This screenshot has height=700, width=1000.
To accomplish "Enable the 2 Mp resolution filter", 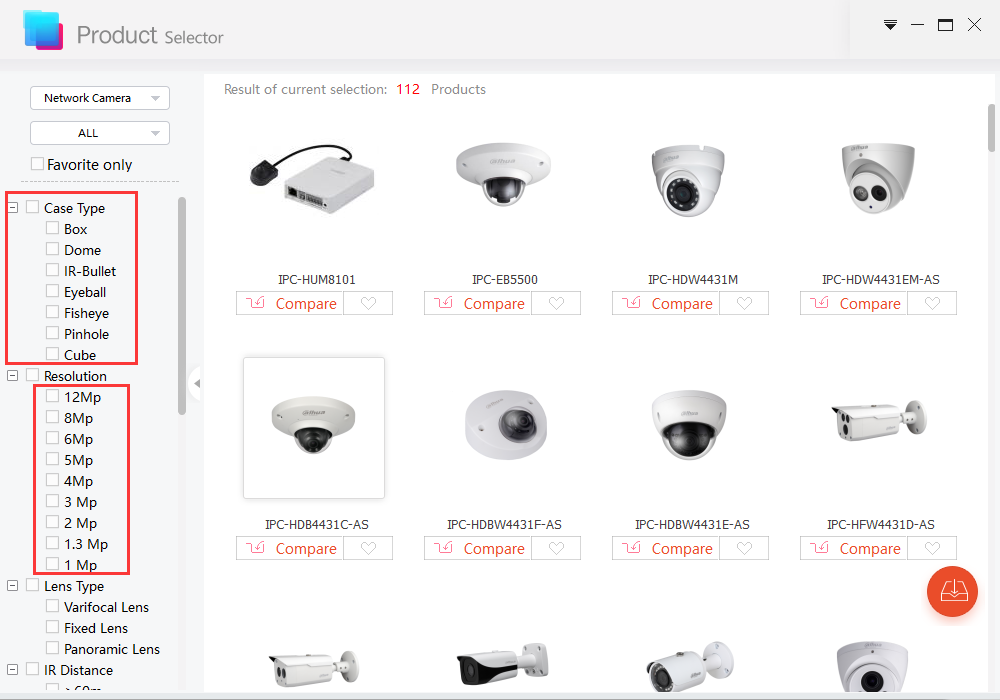I will point(52,523).
